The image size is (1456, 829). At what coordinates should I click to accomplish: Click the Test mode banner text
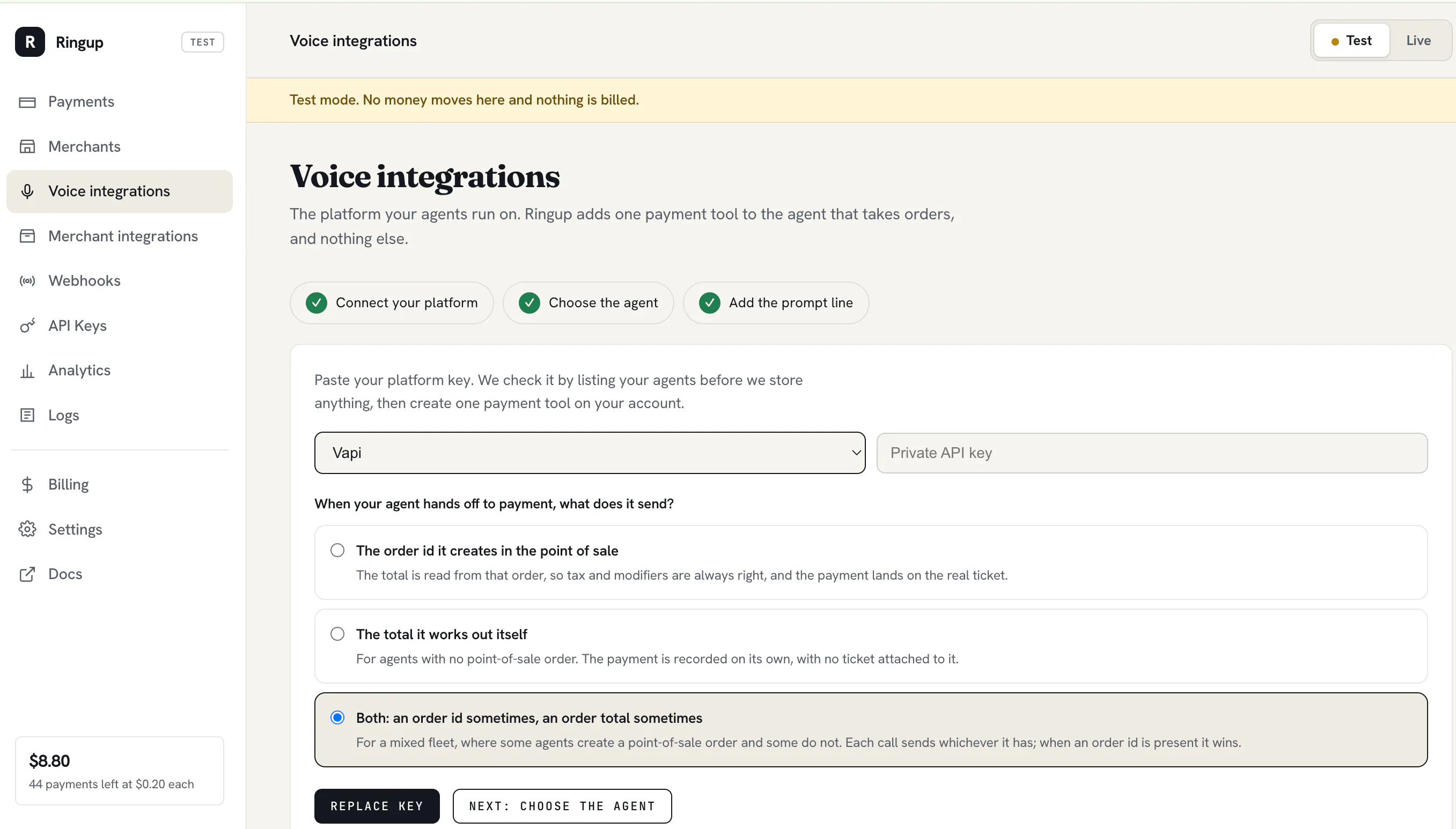click(x=464, y=100)
